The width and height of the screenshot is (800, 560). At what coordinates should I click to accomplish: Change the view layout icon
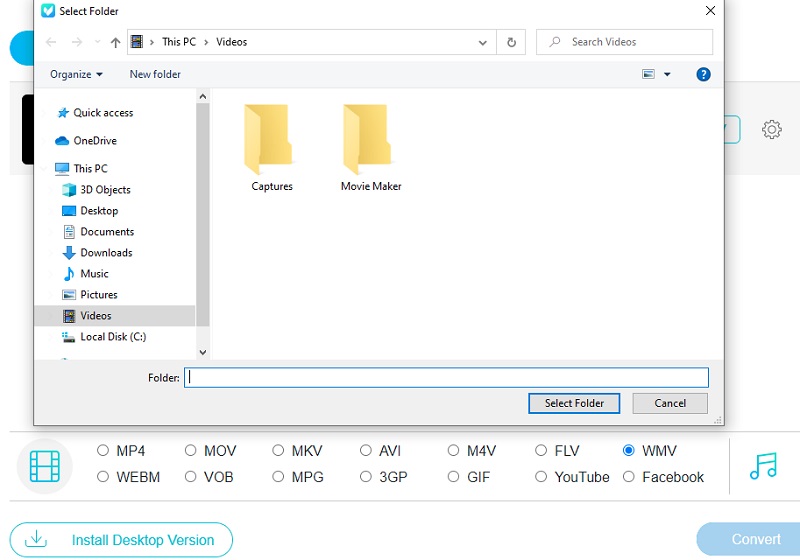(x=648, y=74)
